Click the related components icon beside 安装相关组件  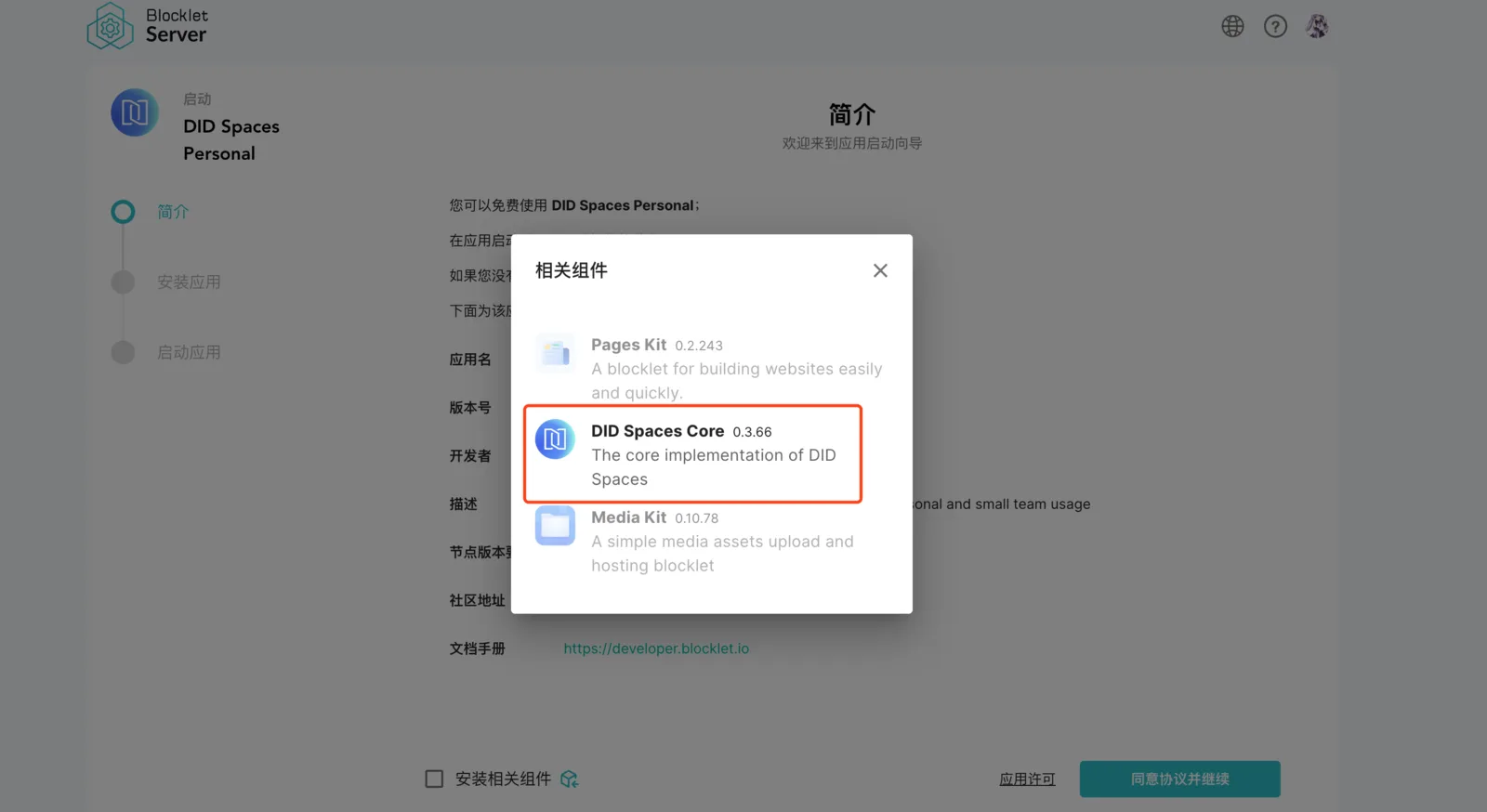pyautogui.click(x=570, y=779)
